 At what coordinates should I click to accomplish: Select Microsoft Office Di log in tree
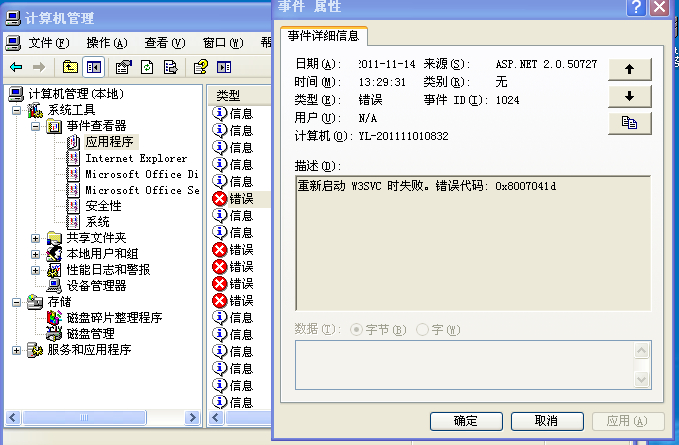click(x=142, y=174)
